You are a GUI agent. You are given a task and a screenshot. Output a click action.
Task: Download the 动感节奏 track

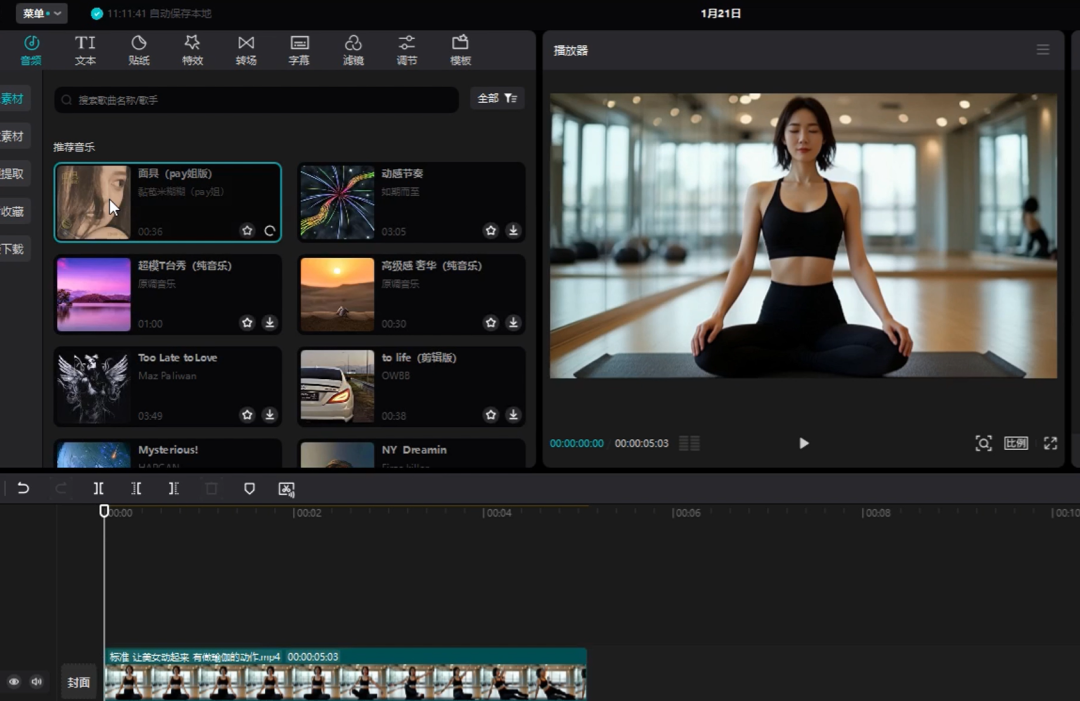[513, 230]
